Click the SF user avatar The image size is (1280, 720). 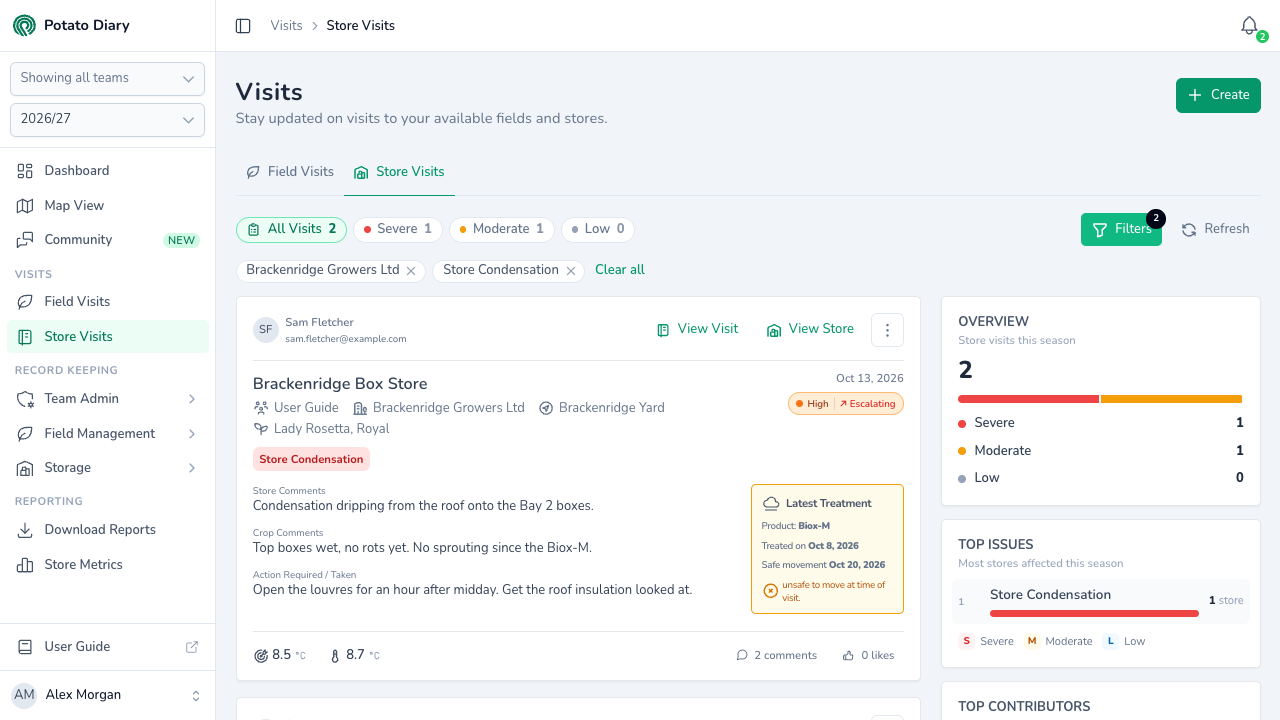[x=266, y=330]
